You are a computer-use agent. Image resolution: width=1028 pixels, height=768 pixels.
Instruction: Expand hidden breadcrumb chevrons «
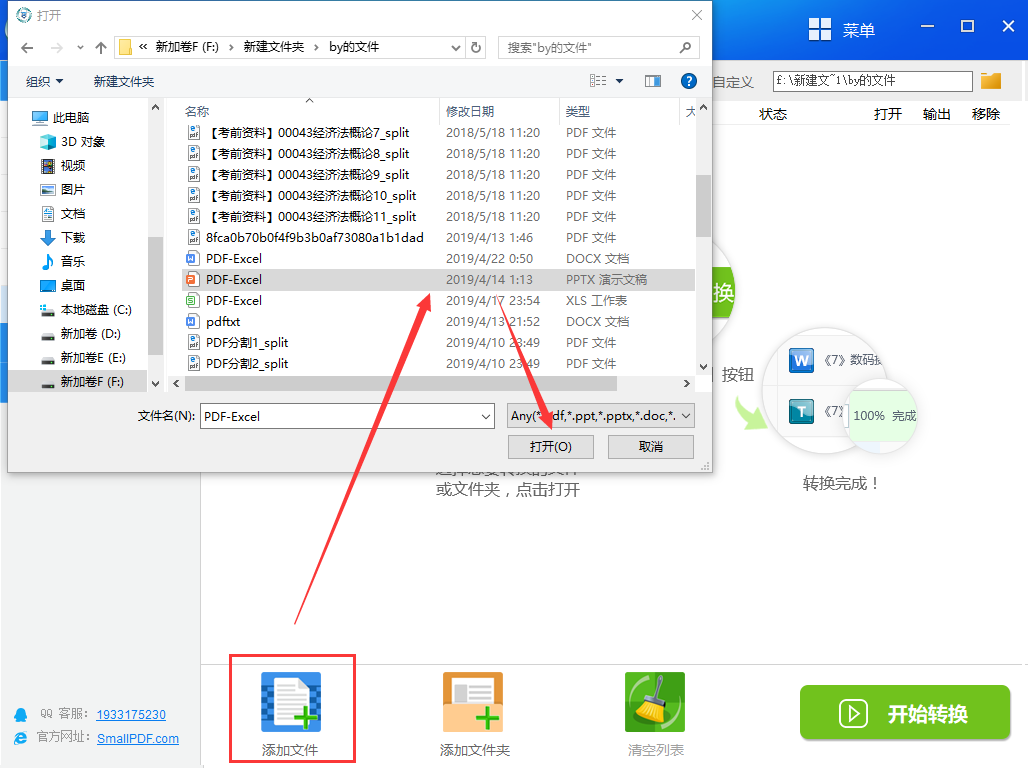click(143, 47)
